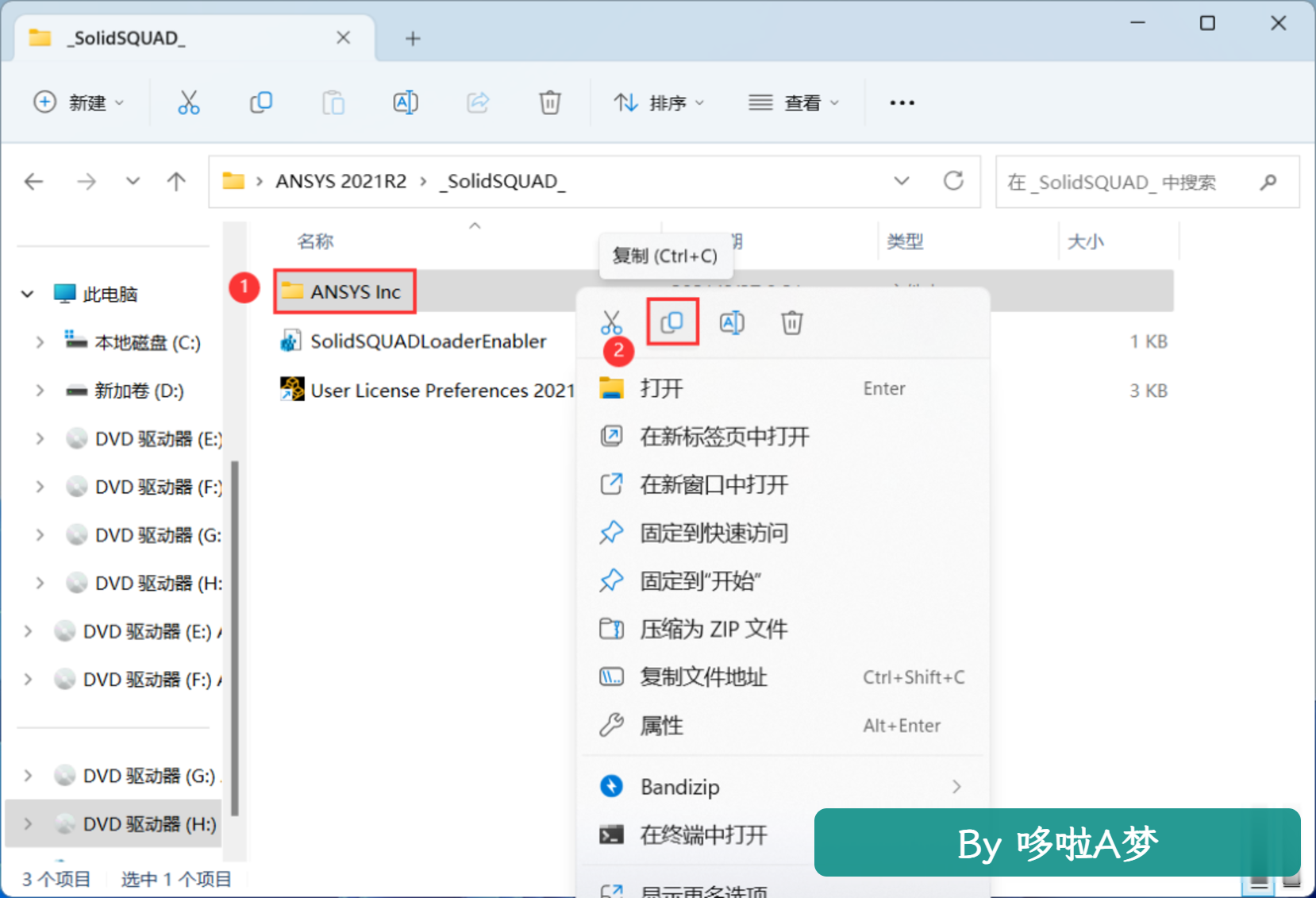Viewport: 1316px width, 898px height.
Task: Click the toolbar Cut scissors icon
Action: [189, 102]
